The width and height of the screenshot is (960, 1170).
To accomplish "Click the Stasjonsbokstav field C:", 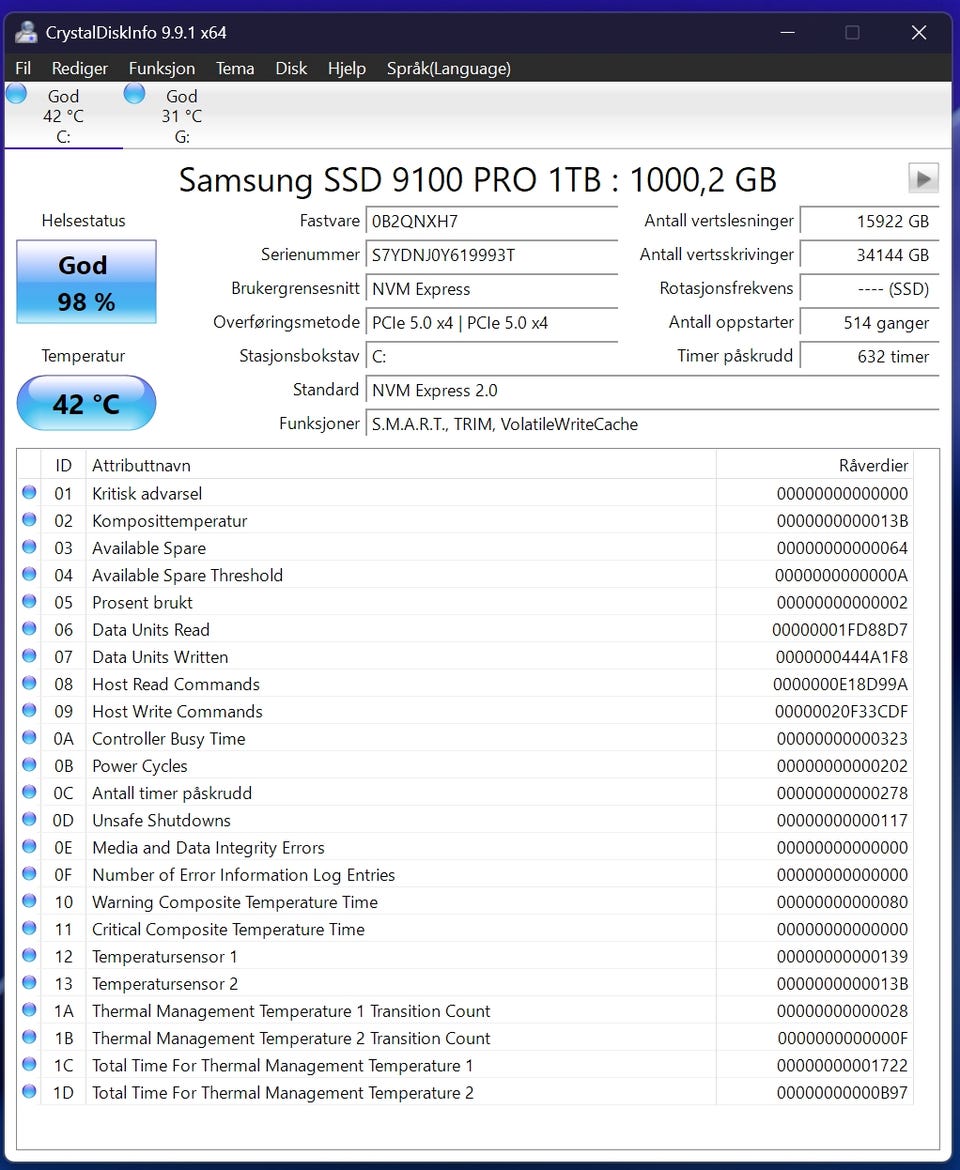I will pos(492,356).
